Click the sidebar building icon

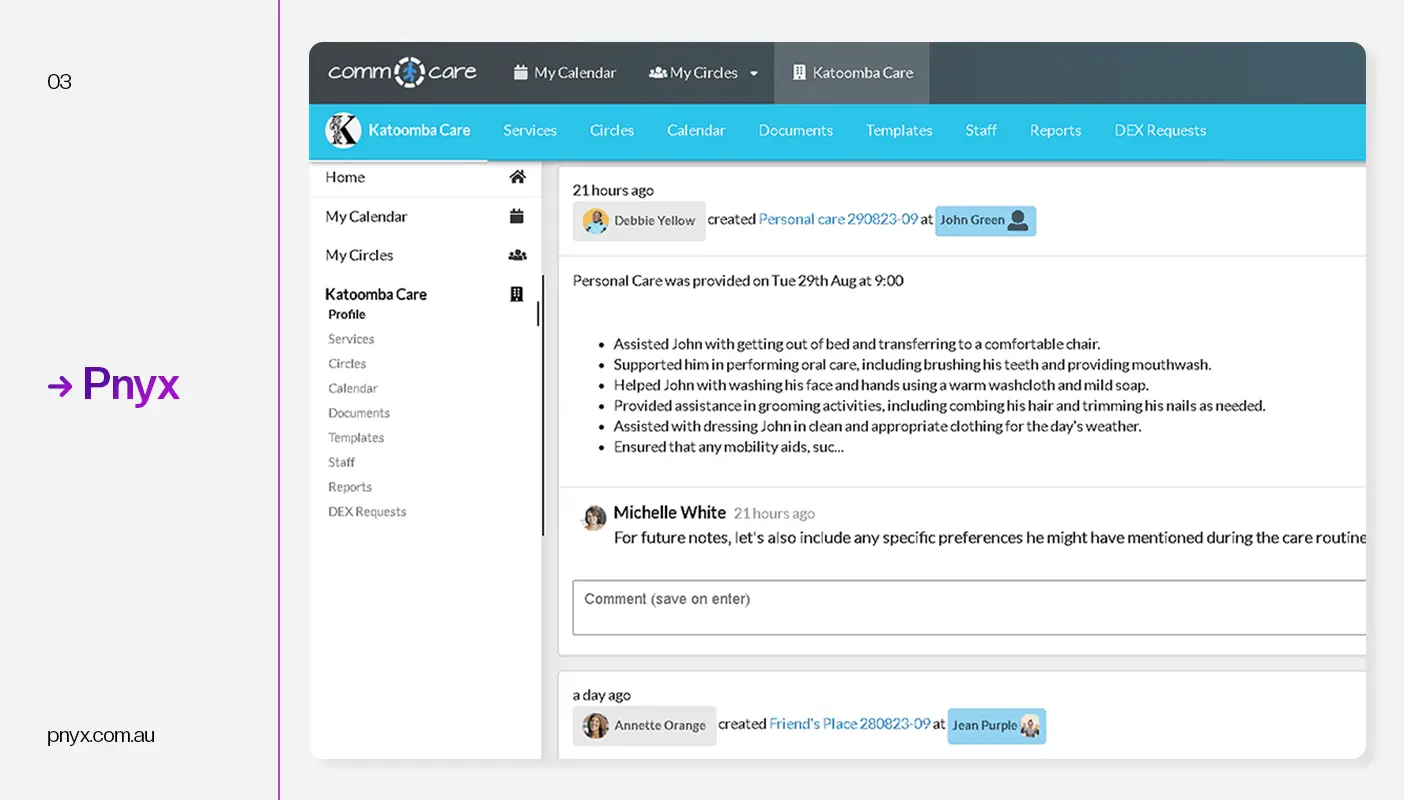517,294
